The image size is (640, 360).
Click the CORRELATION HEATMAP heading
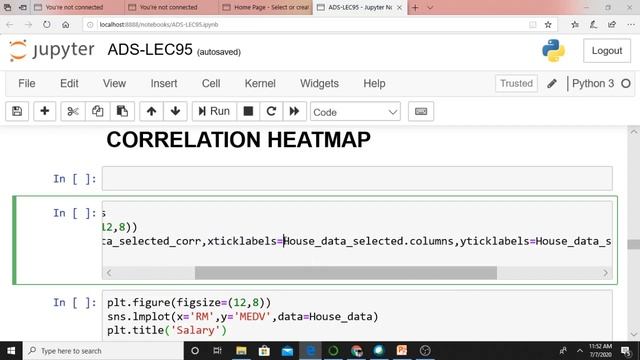pyautogui.click(x=238, y=140)
